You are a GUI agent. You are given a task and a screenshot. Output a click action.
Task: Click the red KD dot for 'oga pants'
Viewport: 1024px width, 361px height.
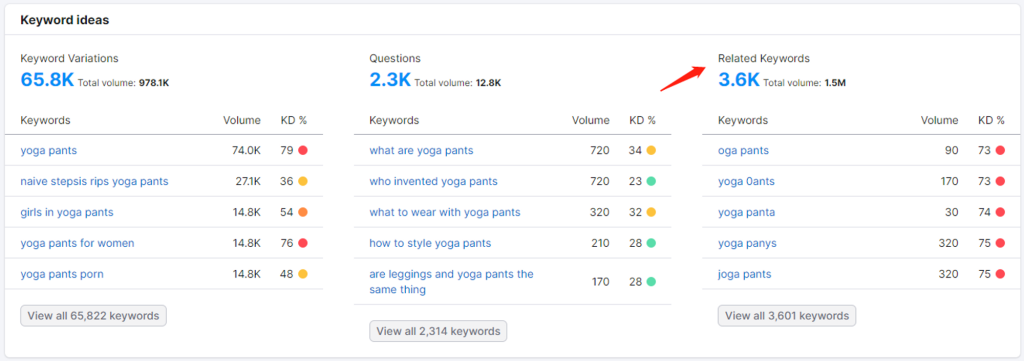point(1000,150)
